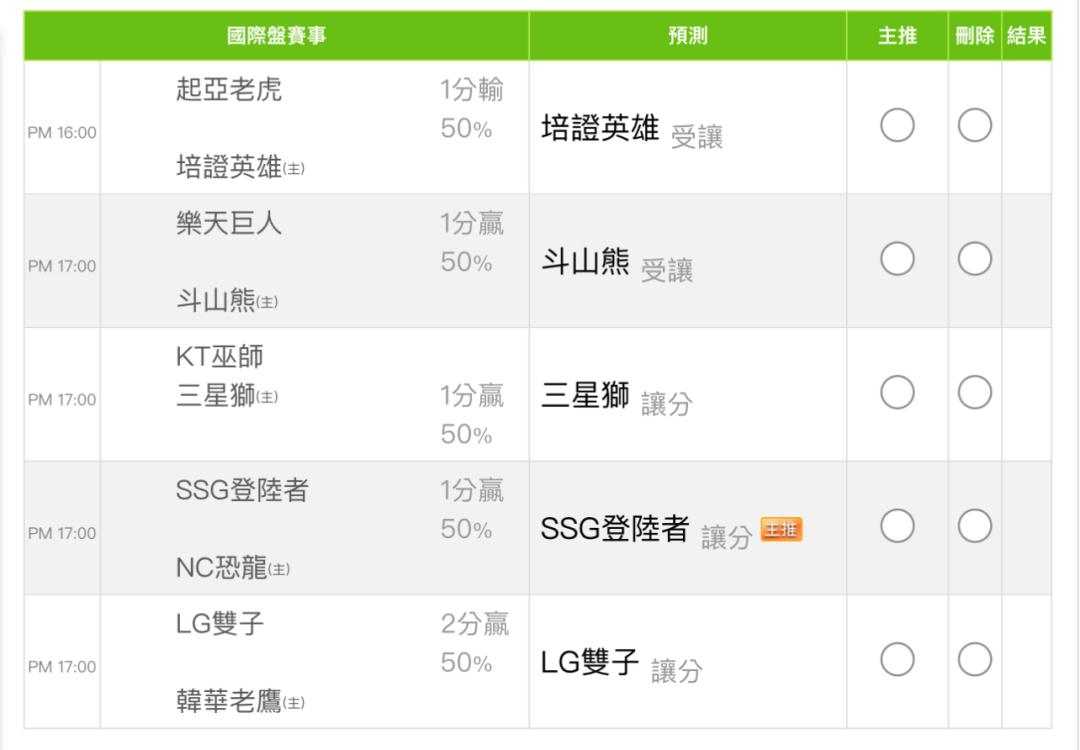Select 主推 radio for SSG登陸者 prediction

pyautogui.click(x=897, y=526)
